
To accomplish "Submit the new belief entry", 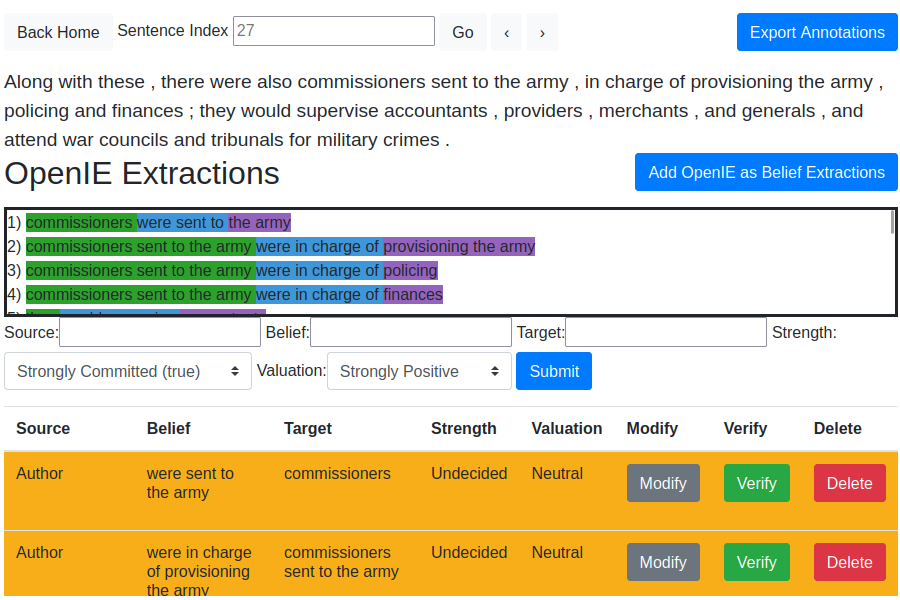I will click(554, 371).
